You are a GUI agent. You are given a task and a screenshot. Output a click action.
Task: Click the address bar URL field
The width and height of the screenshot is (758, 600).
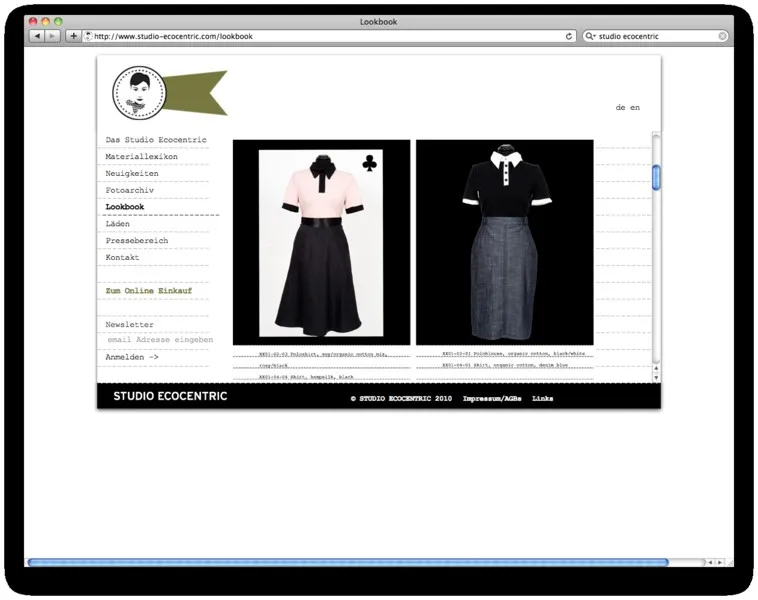point(329,36)
